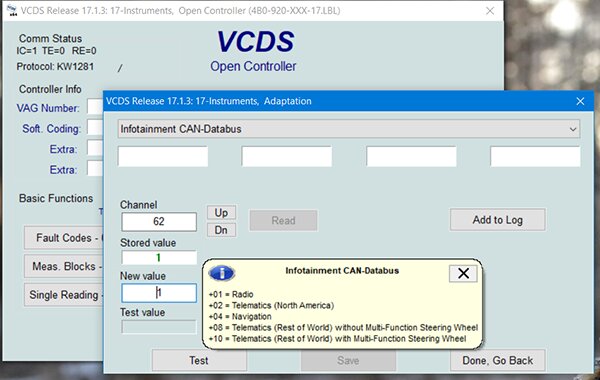Screen dimensions: 600x380
Task: Click Fault Codes button in Open Controller window
Action: click(64, 238)
